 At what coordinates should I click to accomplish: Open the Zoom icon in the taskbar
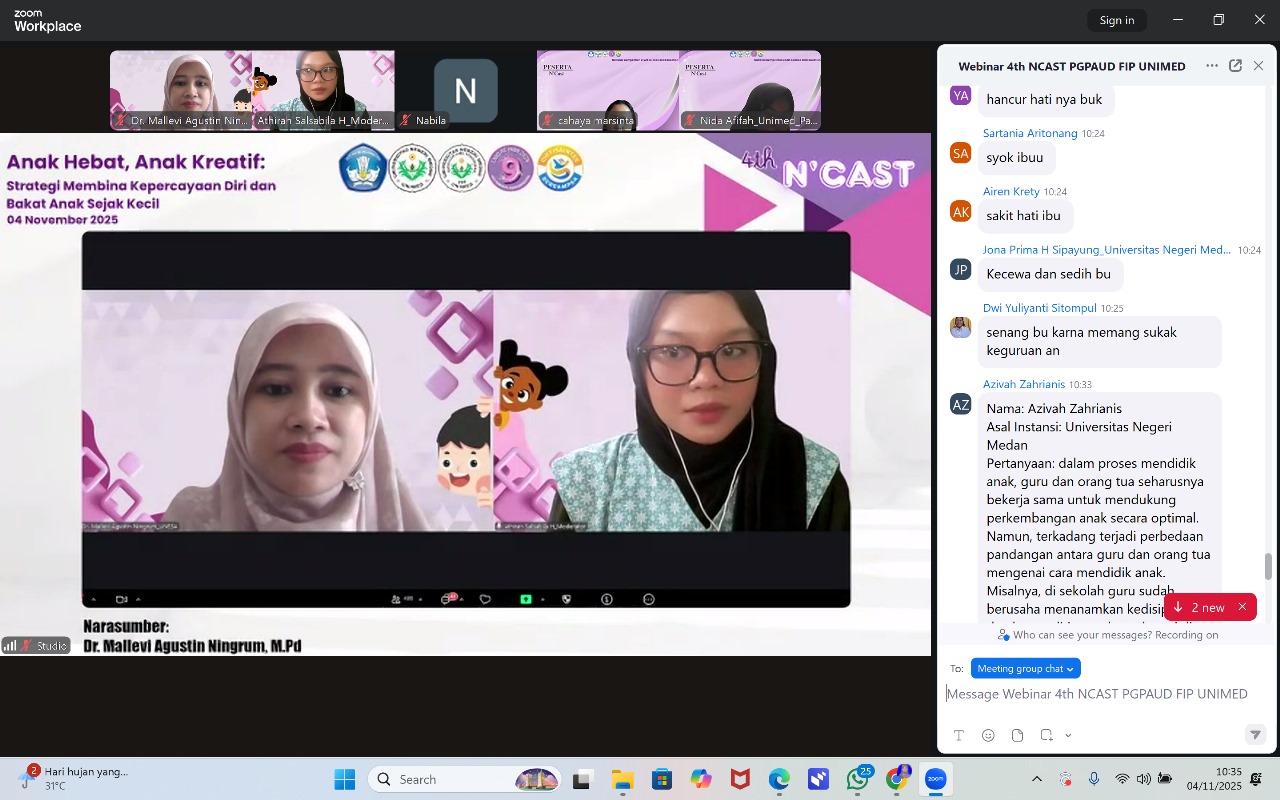(935, 779)
